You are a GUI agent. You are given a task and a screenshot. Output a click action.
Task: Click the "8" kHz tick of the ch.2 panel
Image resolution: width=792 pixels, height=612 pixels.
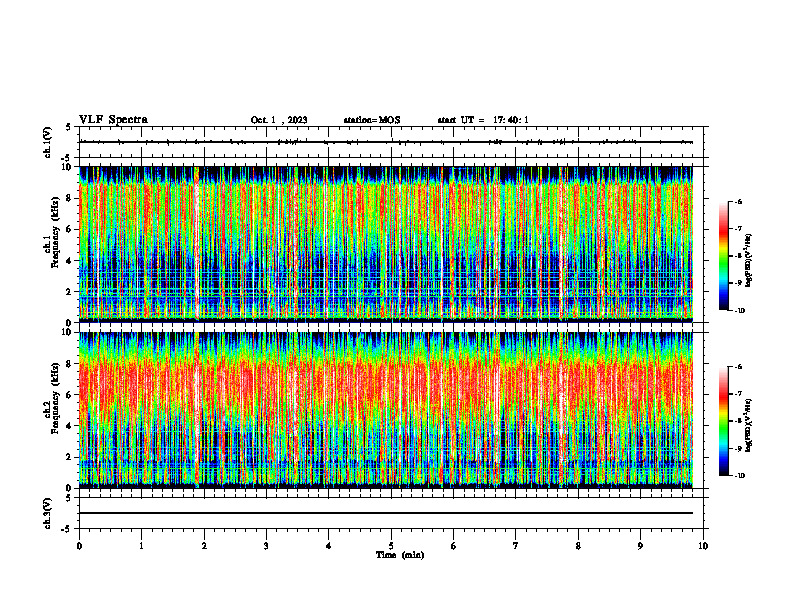[x=70, y=364]
